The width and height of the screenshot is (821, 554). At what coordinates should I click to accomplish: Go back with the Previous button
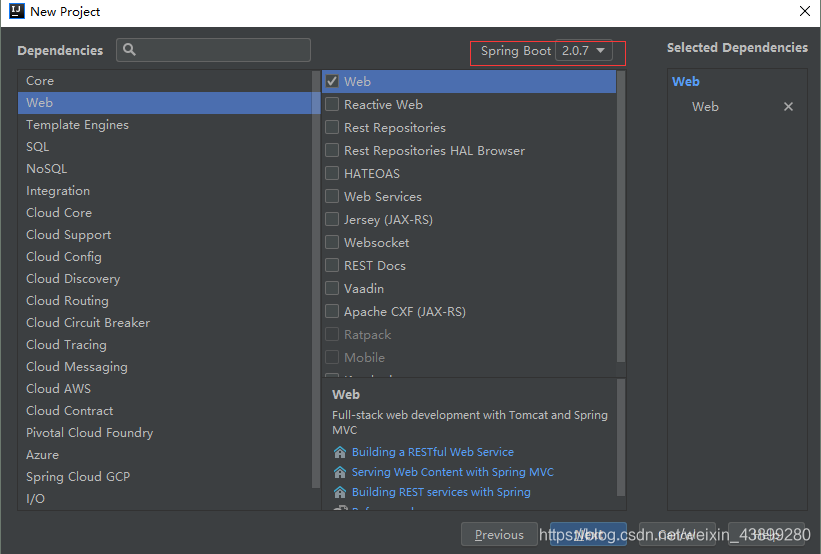[499, 534]
